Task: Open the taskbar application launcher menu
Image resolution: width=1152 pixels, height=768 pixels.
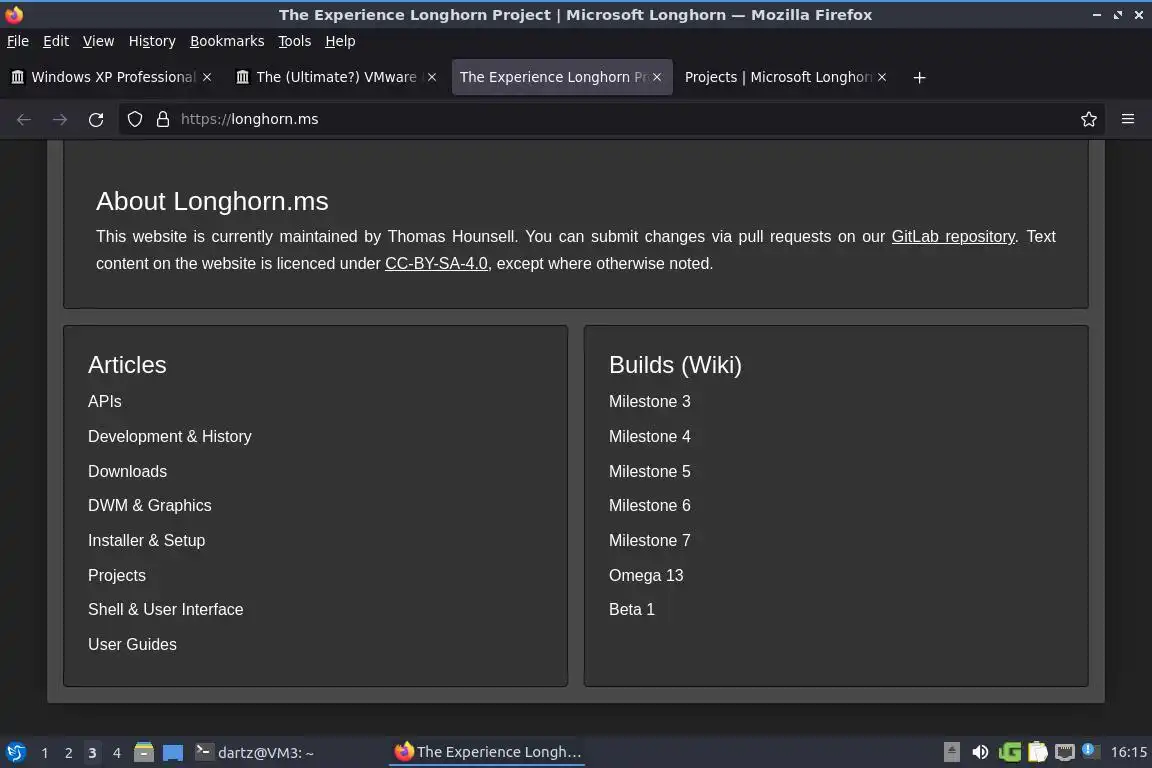Action: tap(15, 752)
